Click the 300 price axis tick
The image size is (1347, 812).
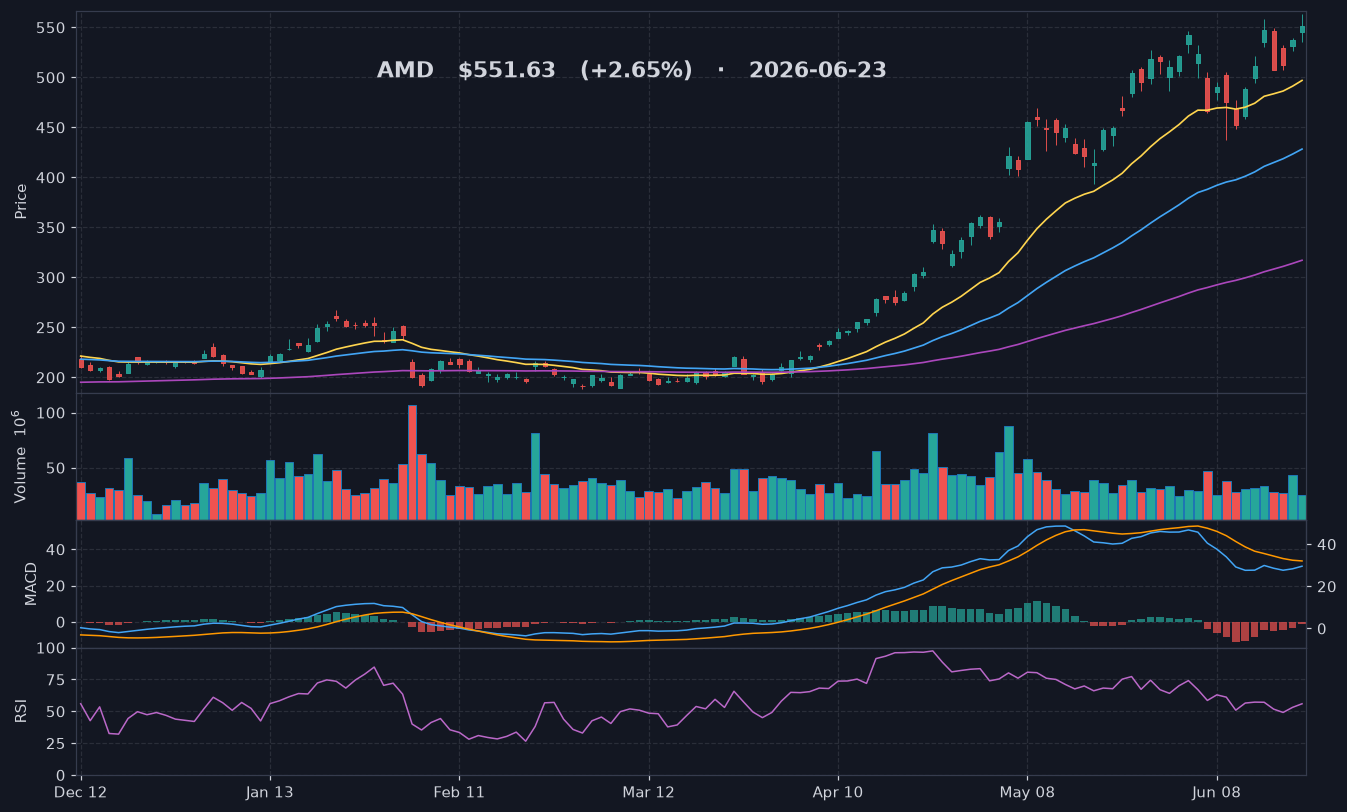52,278
